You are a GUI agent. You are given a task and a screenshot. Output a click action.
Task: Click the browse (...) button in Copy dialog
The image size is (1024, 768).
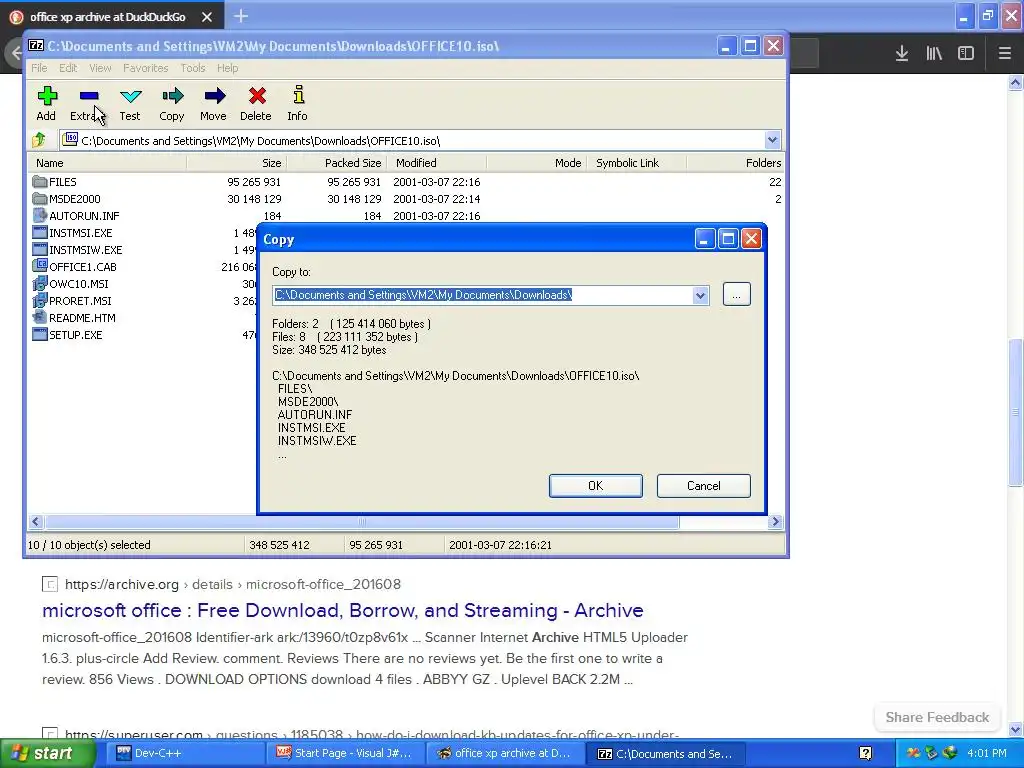coord(737,295)
